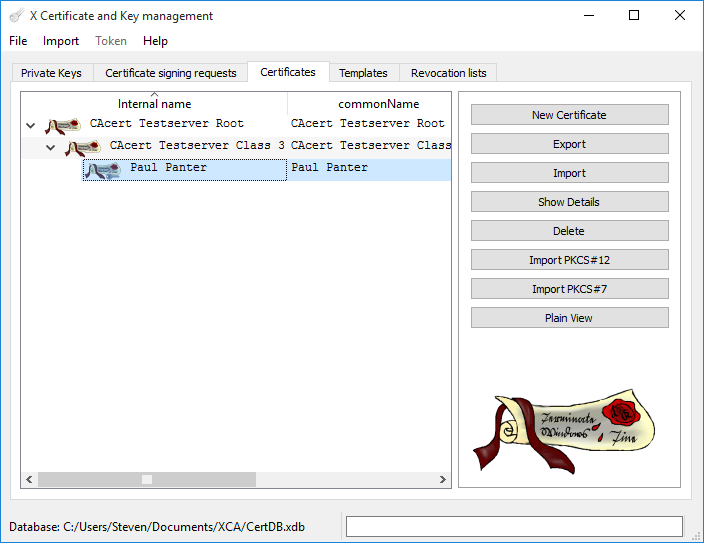This screenshot has width=704, height=543.
Task: Switch to the Templates tab
Action: click(363, 73)
